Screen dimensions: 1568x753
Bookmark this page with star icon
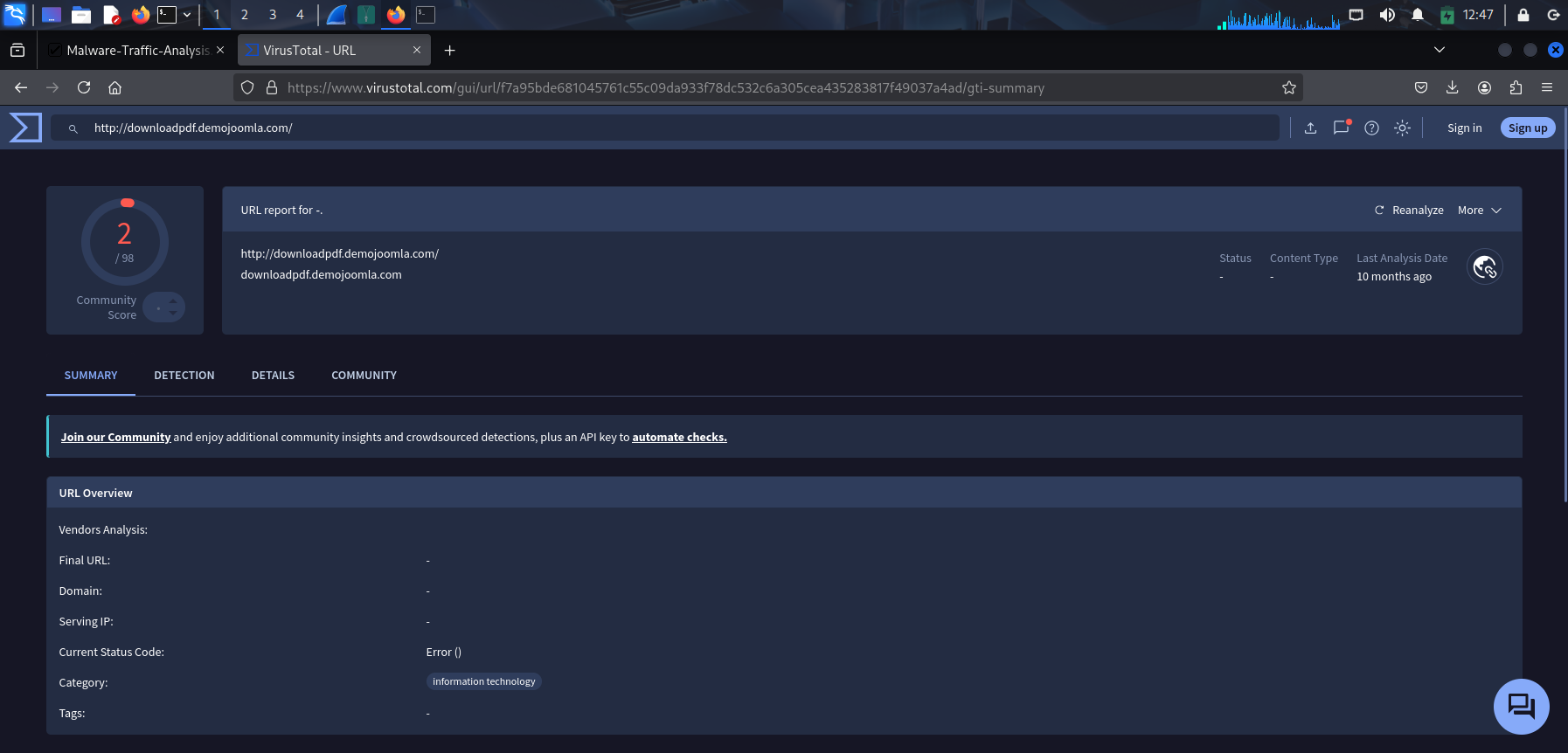pos(1288,87)
